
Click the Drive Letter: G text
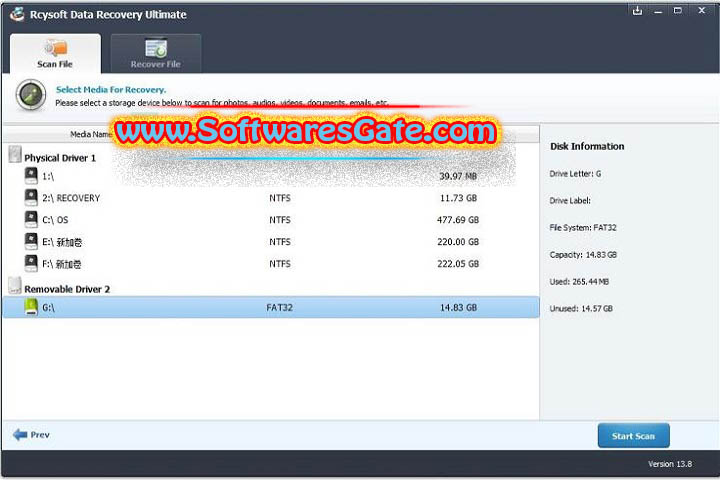(575, 174)
